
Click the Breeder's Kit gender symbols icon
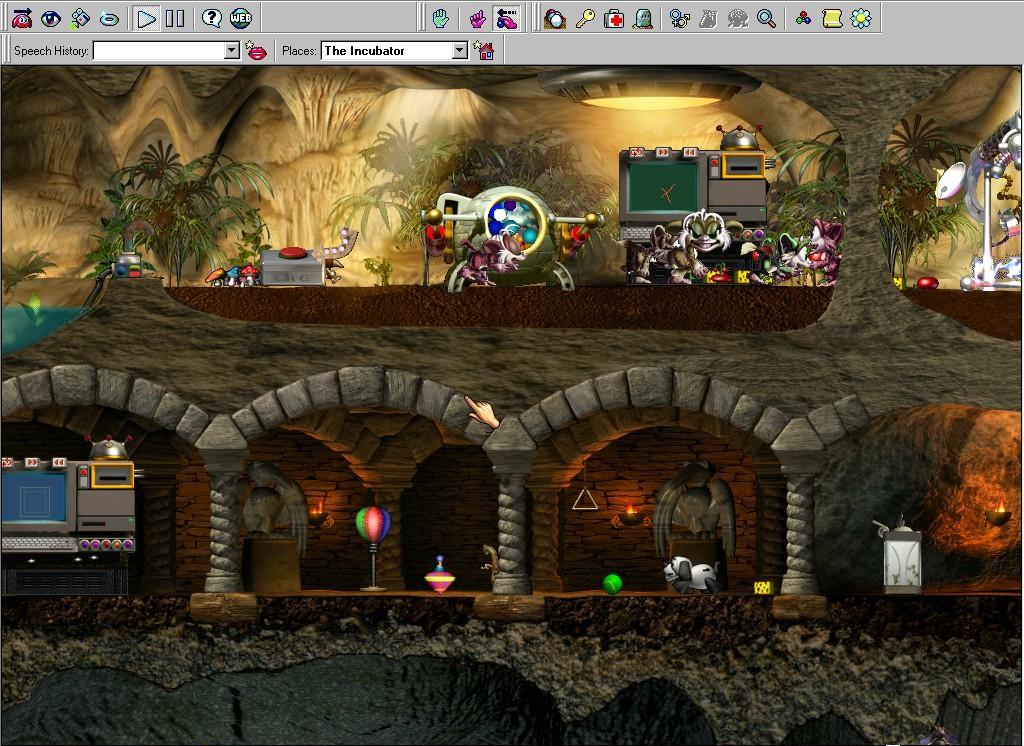point(679,18)
